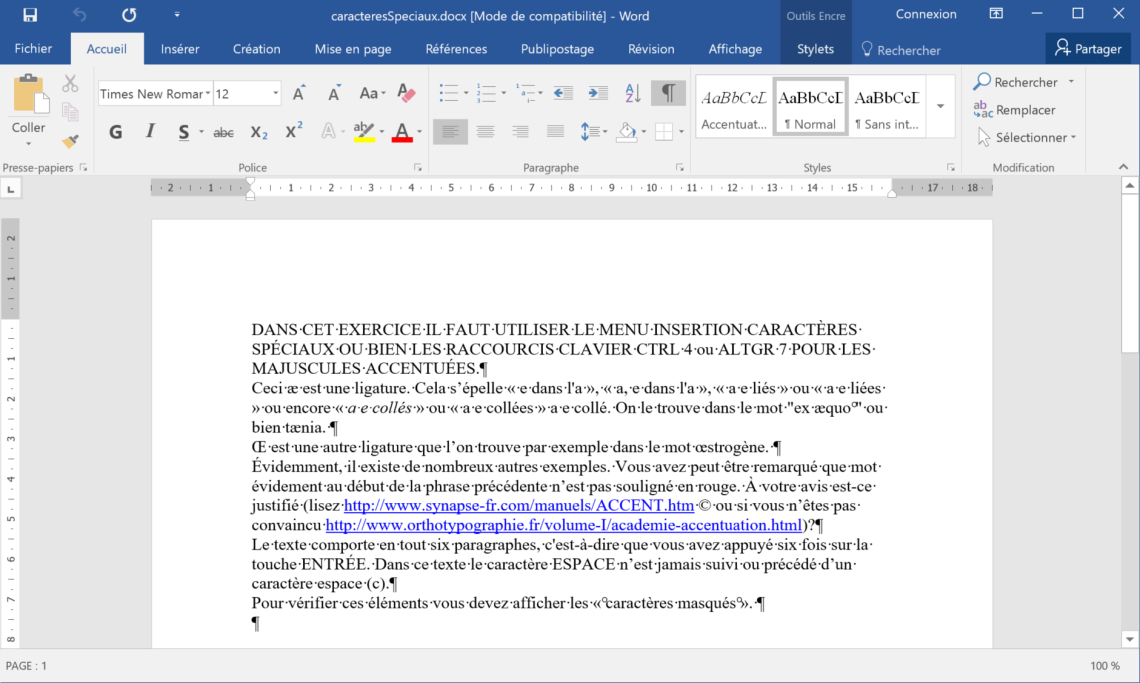Open the font color dropdown arrow
This screenshot has height=683, width=1140.
click(420, 132)
